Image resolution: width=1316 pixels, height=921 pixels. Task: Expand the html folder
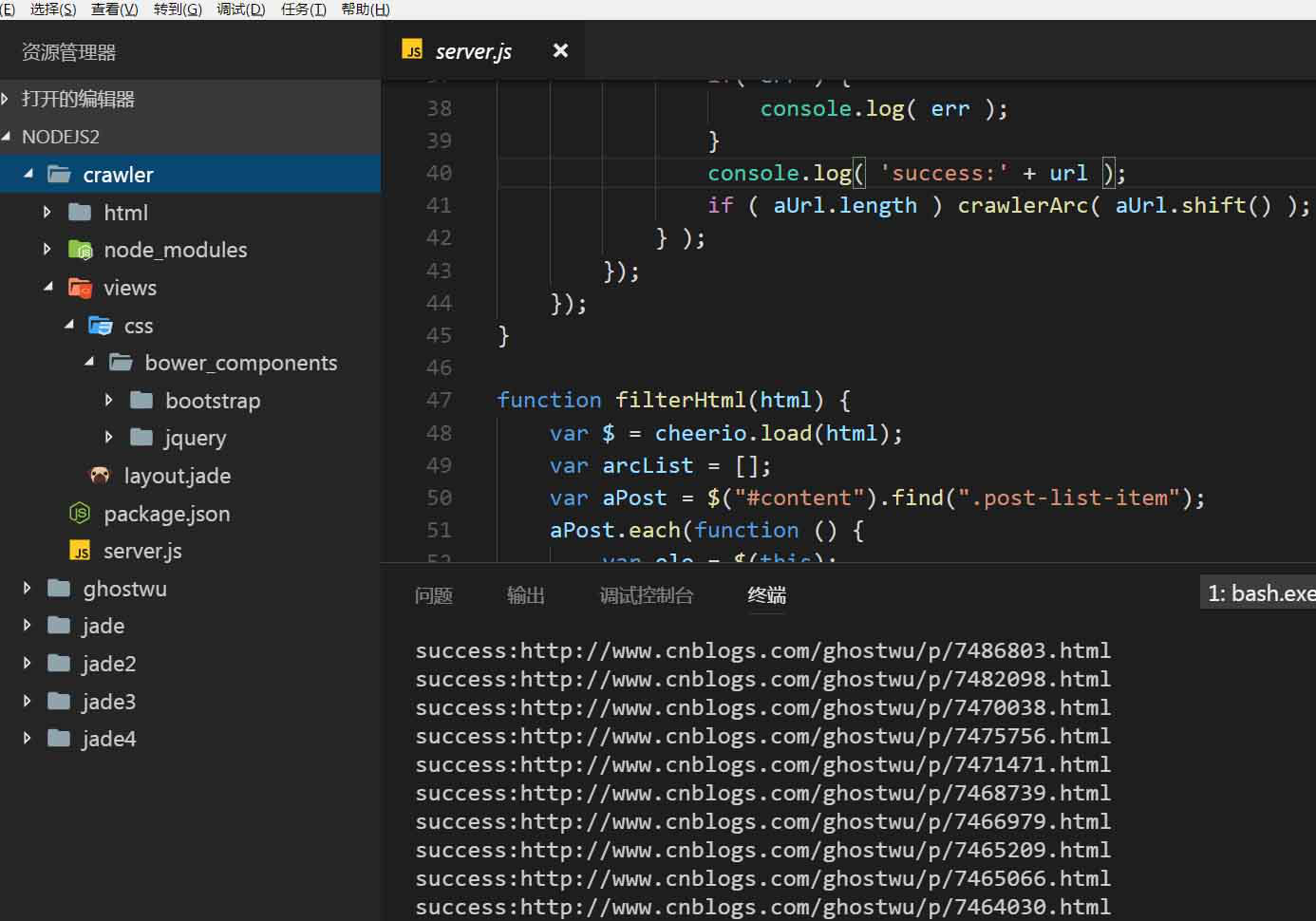point(46,213)
